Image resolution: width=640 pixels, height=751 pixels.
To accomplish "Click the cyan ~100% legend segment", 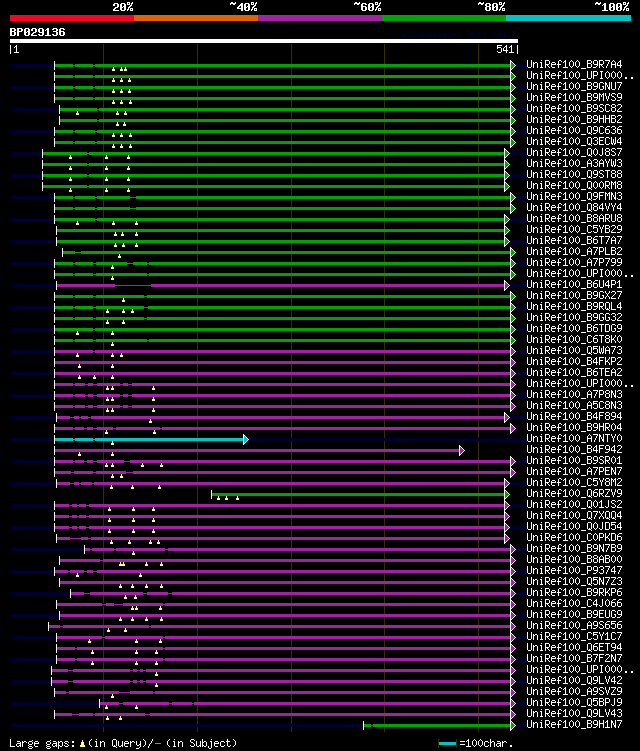I will click(569, 18).
